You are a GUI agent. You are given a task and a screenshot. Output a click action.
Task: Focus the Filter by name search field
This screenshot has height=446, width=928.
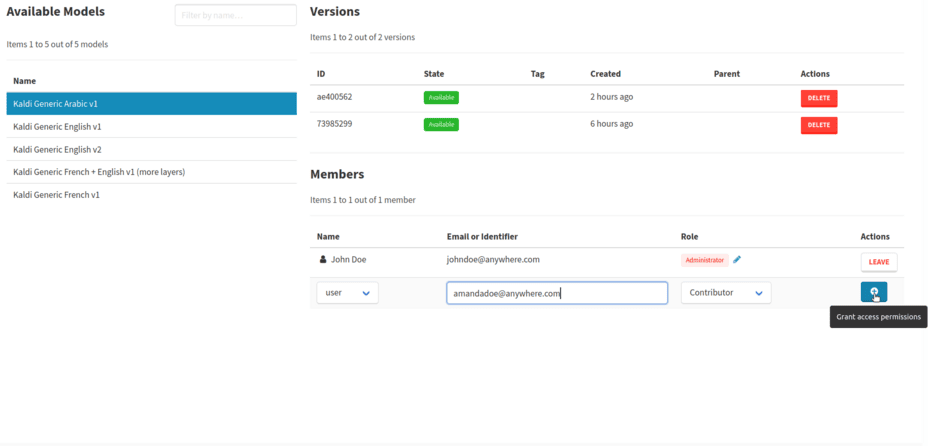(x=235, y=15)
